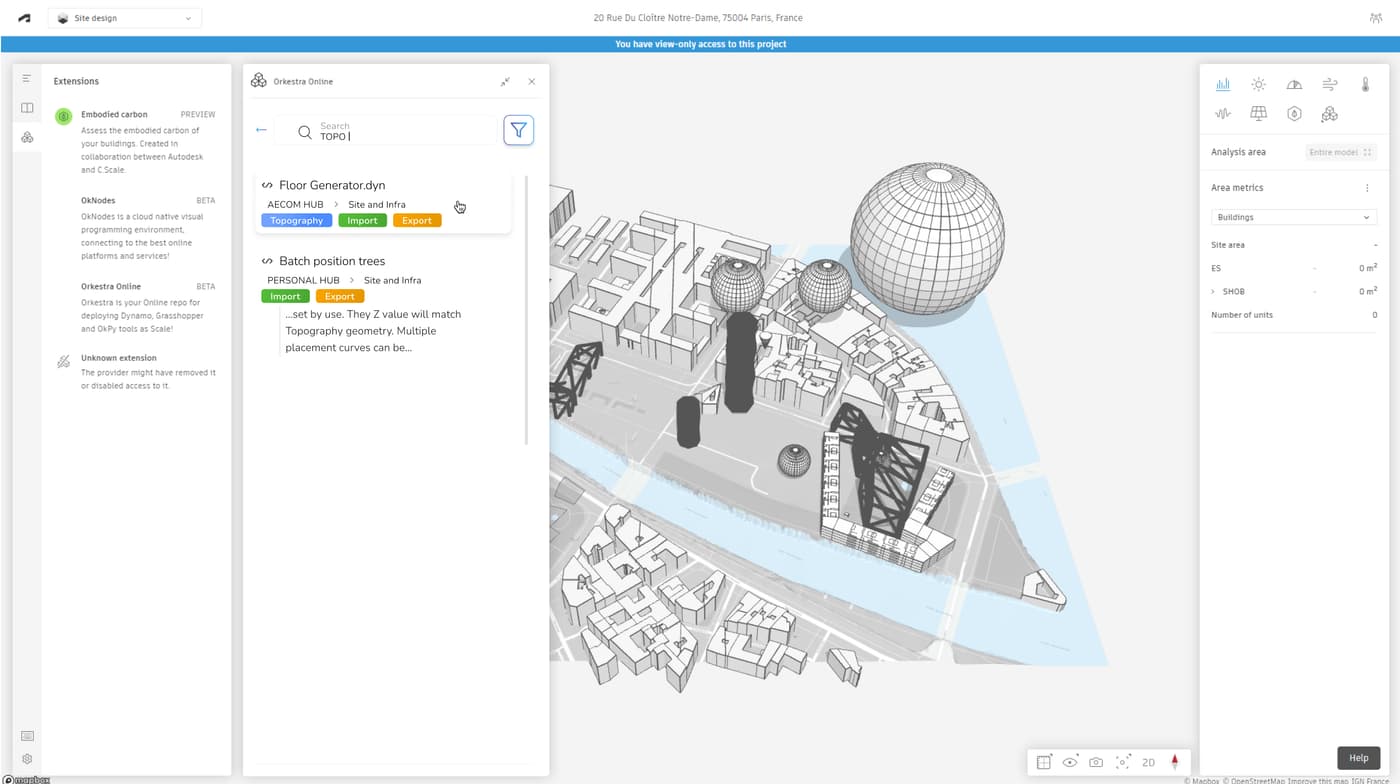Screen dimensions: 1400x784
Task: Click the screenshot camera icon
Action: [x=1096, y=762]
